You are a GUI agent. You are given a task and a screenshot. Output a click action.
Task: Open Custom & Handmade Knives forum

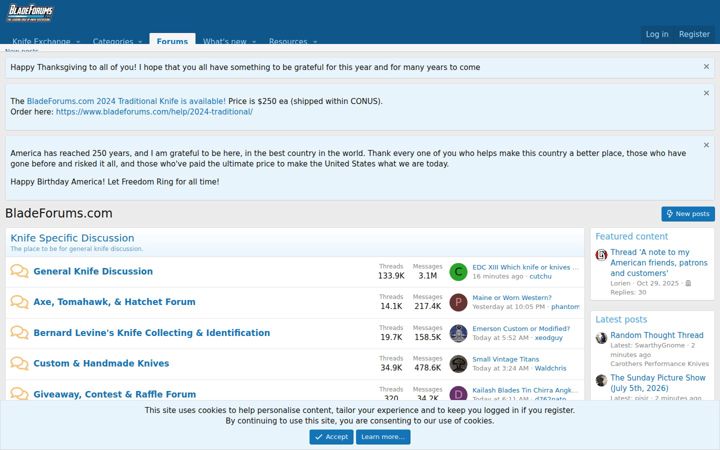(x=101, y=363)
